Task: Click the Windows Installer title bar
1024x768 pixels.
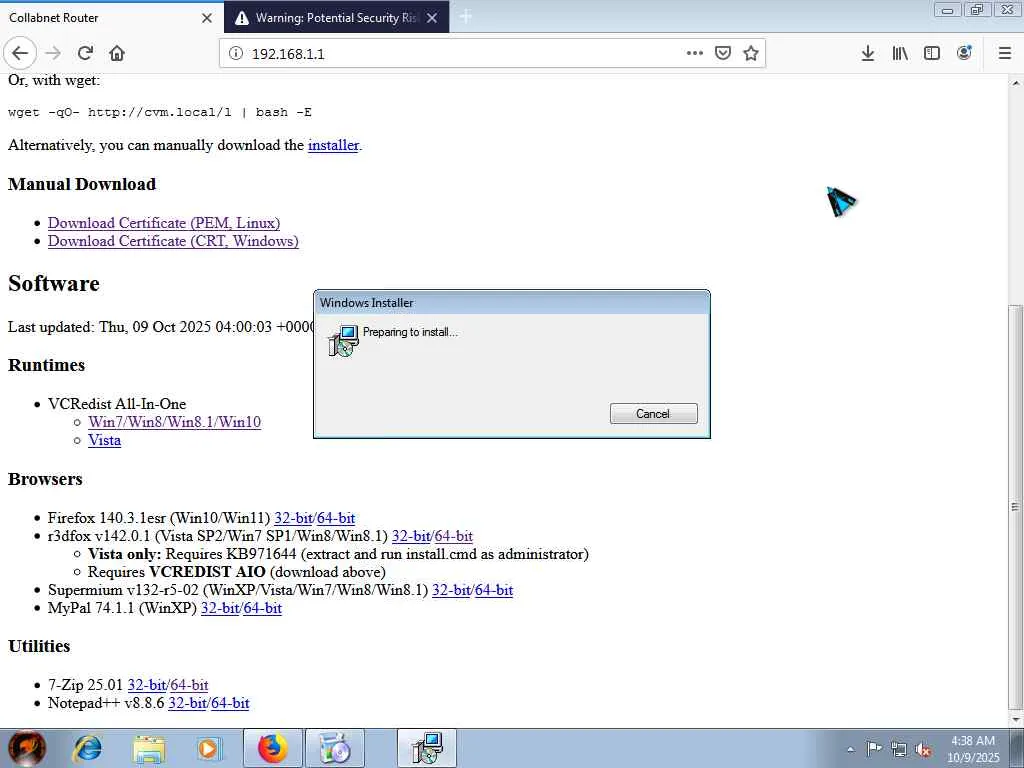Action: (x=512, y=302)
